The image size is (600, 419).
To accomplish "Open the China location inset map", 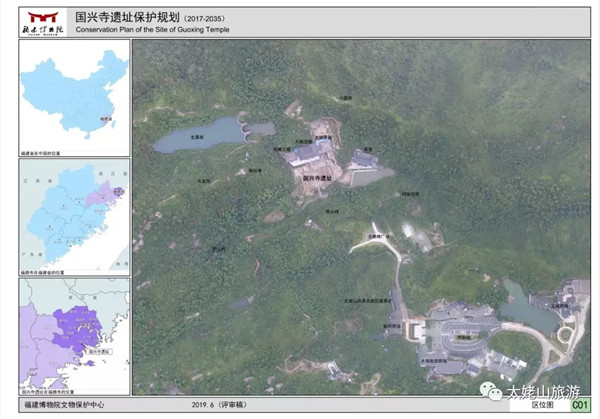I will (74, 98).
